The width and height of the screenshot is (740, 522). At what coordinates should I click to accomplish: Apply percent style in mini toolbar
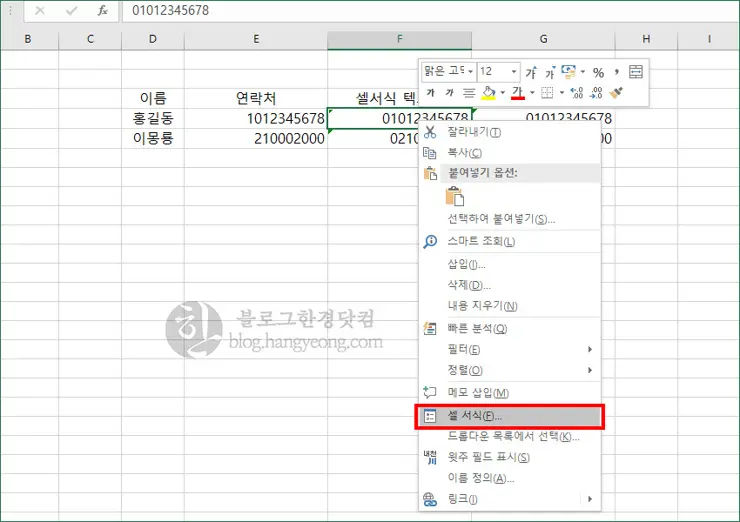(598, 73)
